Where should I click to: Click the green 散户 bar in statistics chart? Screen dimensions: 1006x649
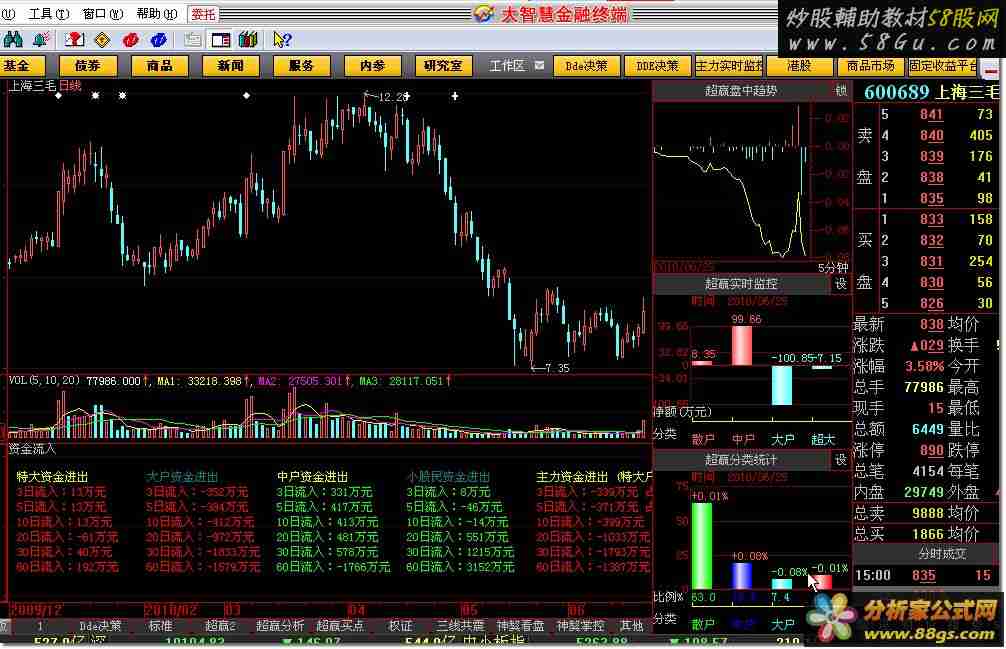(x=702, y=545)
